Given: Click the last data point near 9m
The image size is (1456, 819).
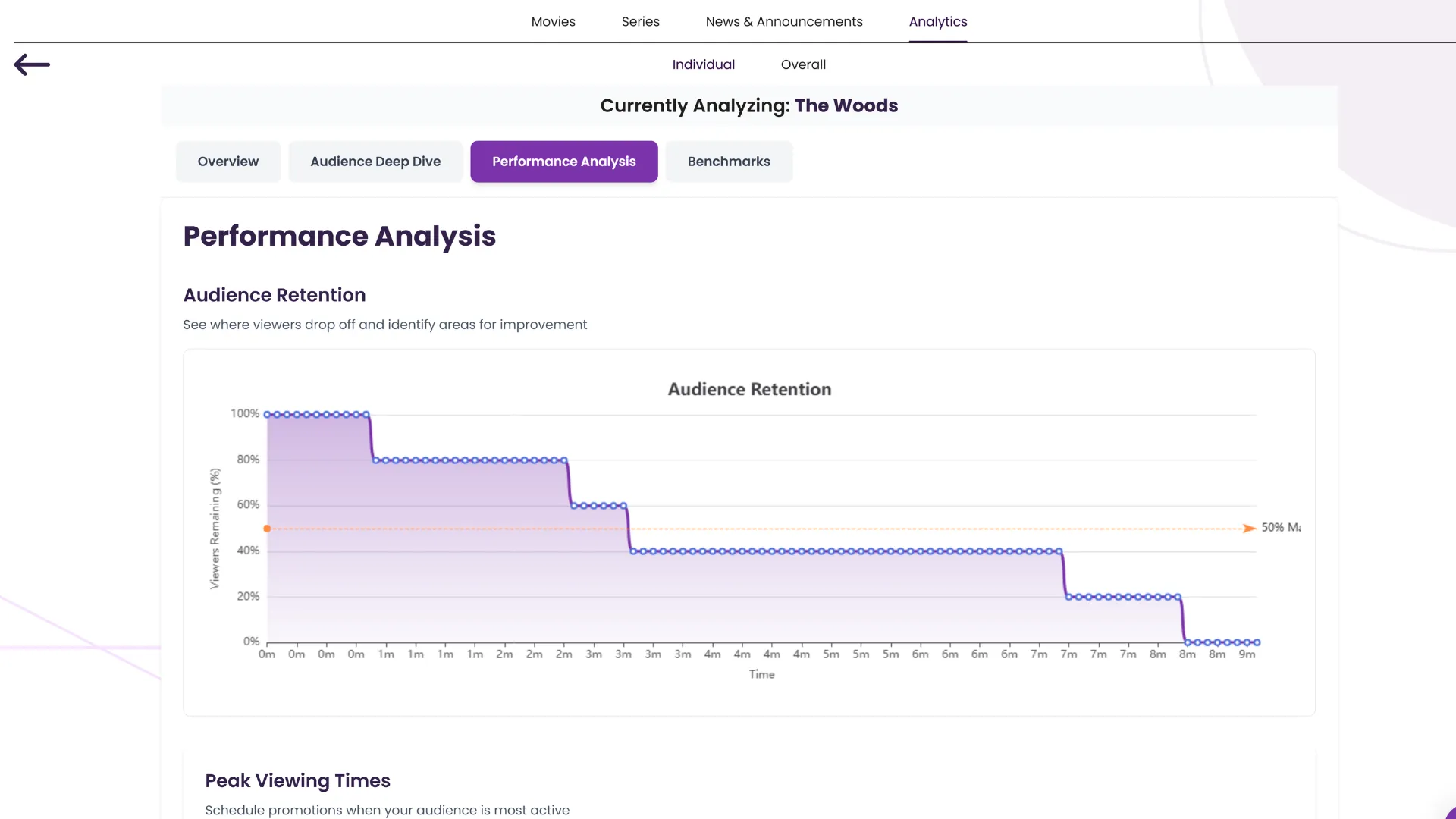Looking at the screenshot, I should click(x=1255, y=641).
